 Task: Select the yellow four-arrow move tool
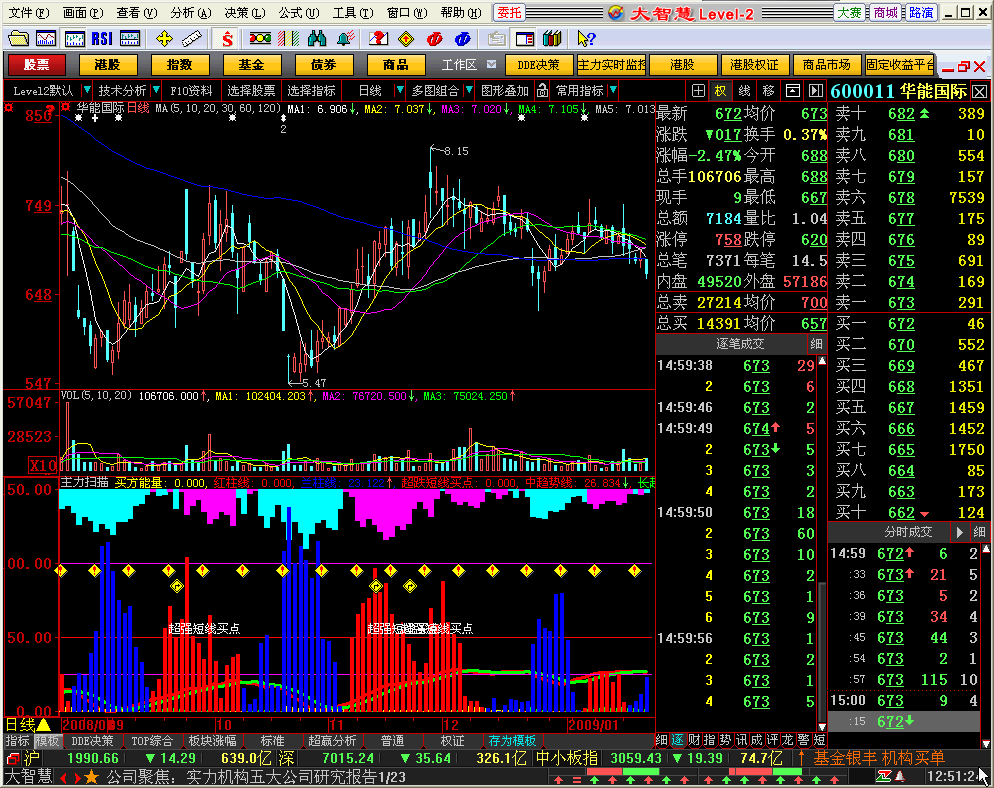164,39
